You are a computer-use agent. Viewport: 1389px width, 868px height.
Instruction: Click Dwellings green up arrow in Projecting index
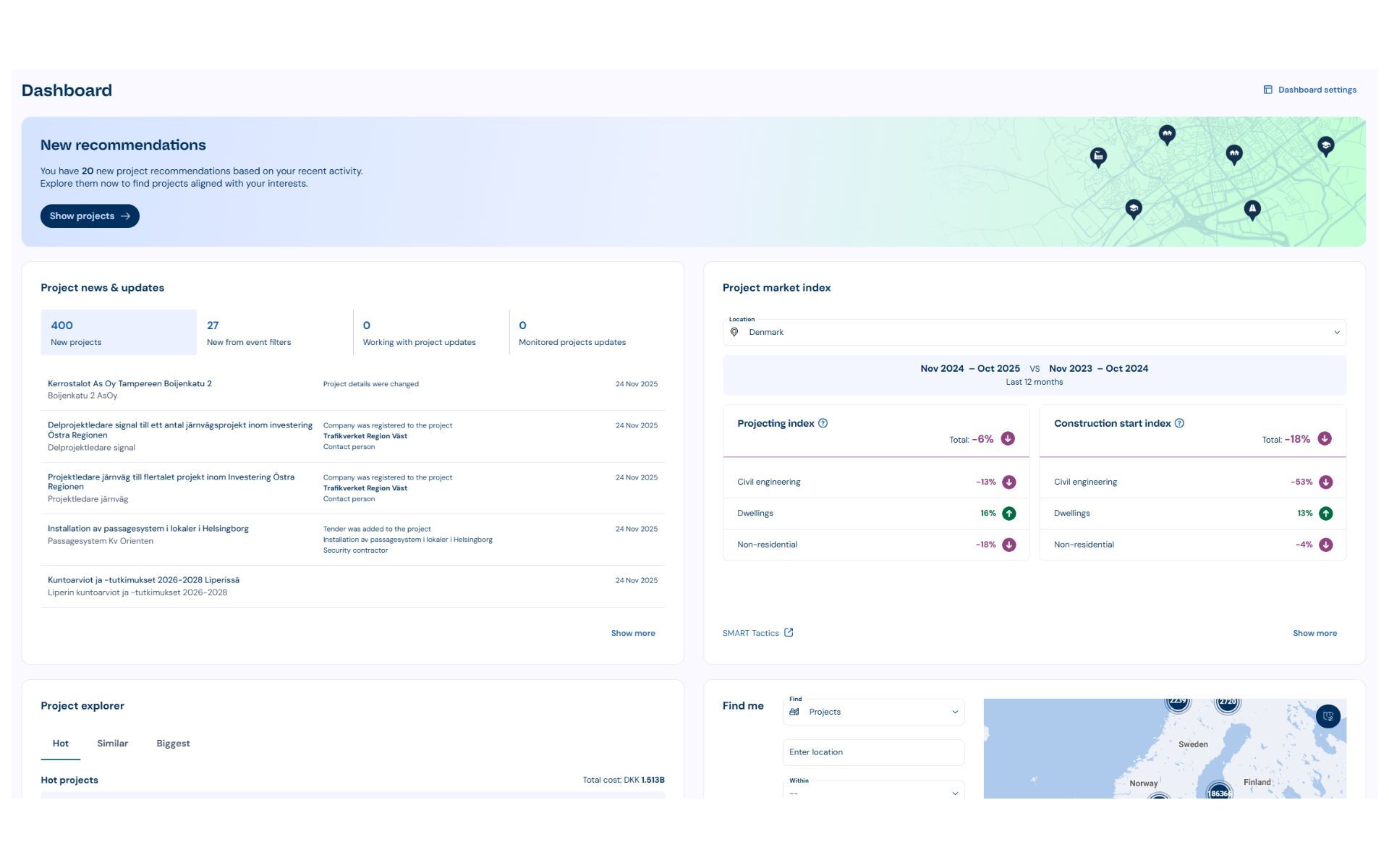pos(1008,514)
